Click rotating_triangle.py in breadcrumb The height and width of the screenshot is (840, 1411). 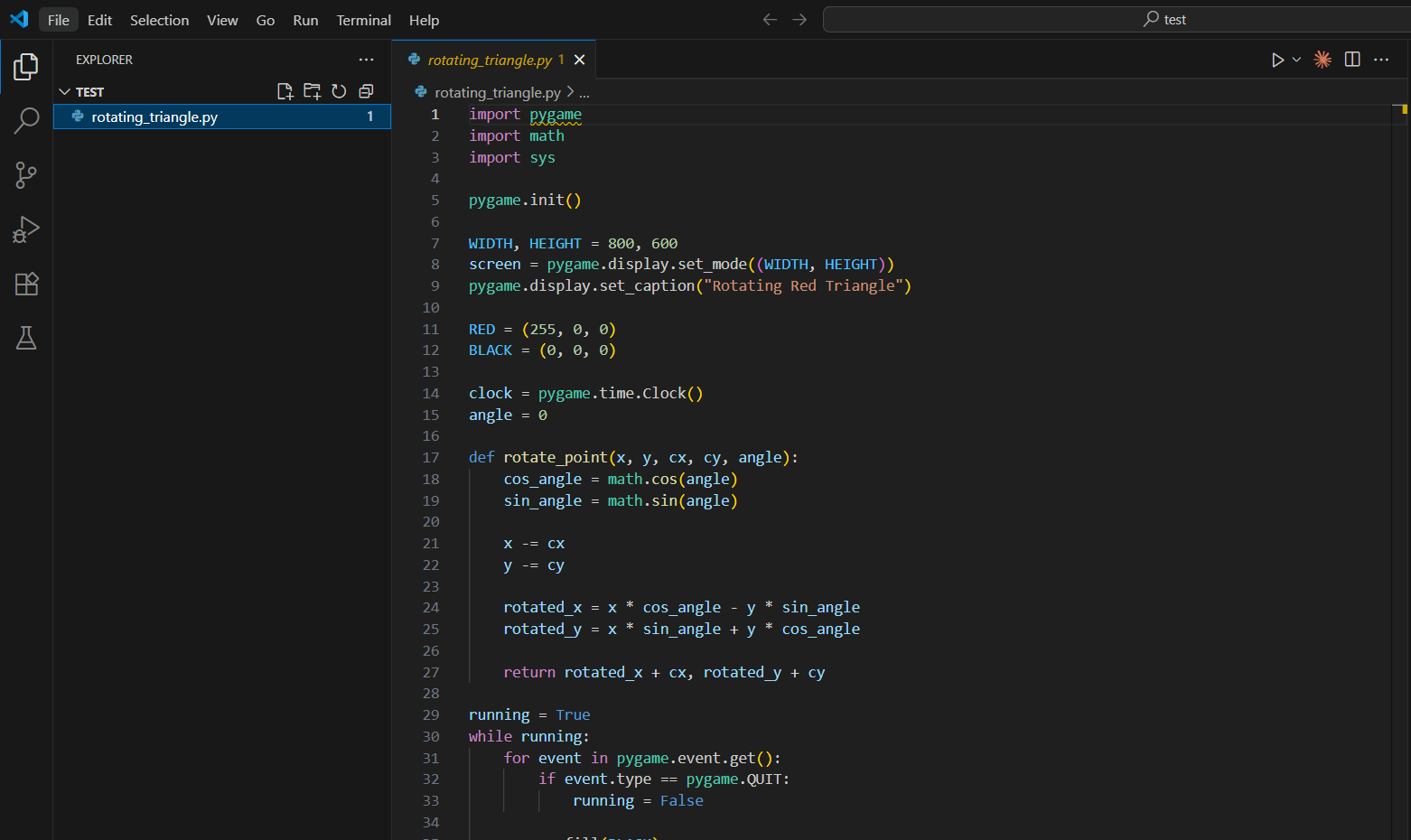click(x=498, y=92)
